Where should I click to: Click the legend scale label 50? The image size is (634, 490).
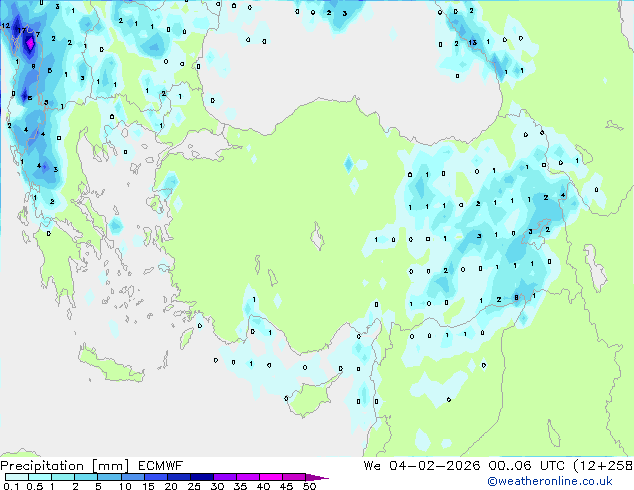point(309,486)
